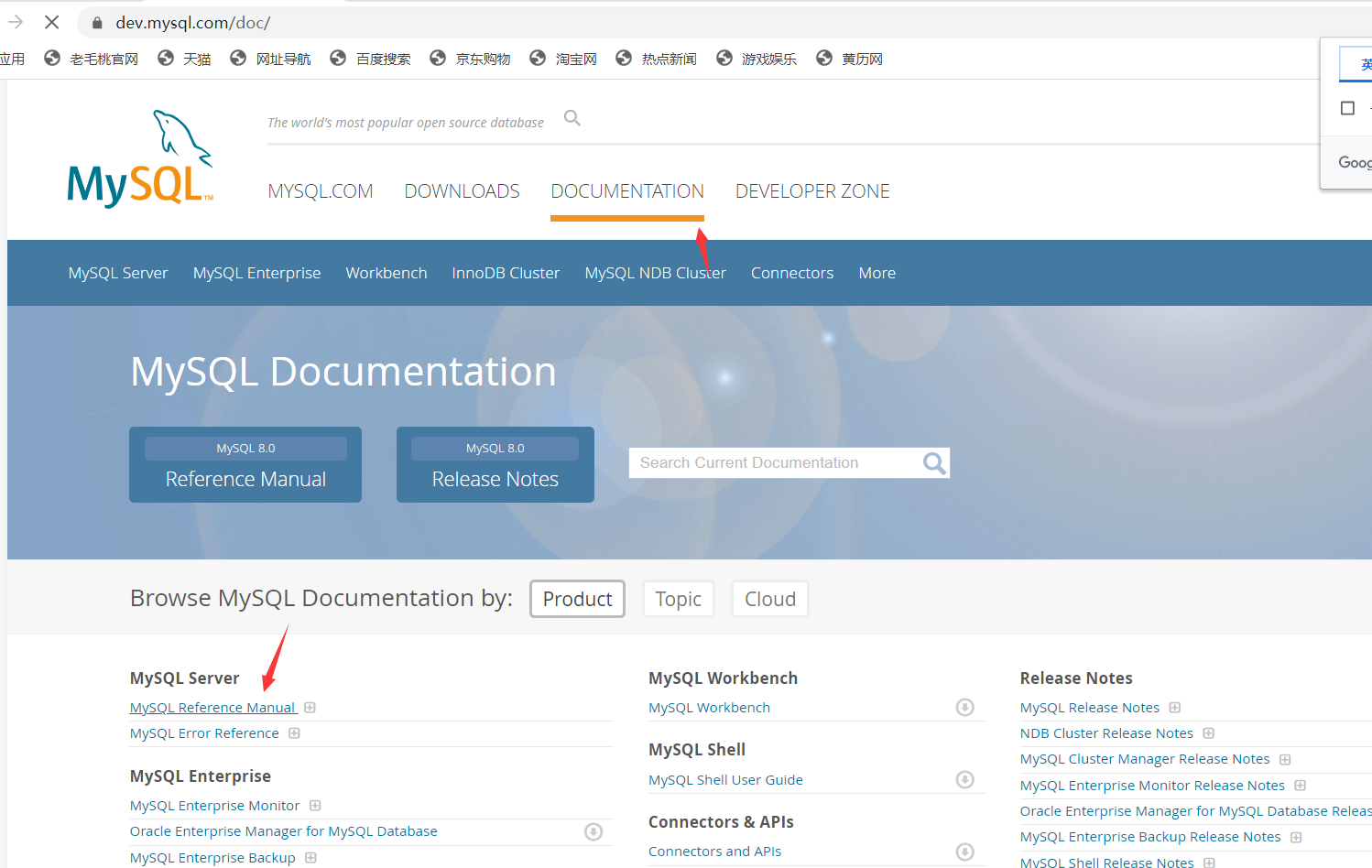Viewport: 1372px width, 868px height.
Task: Open the 淘宝网 bookmark
Action: tap(575, 58)
